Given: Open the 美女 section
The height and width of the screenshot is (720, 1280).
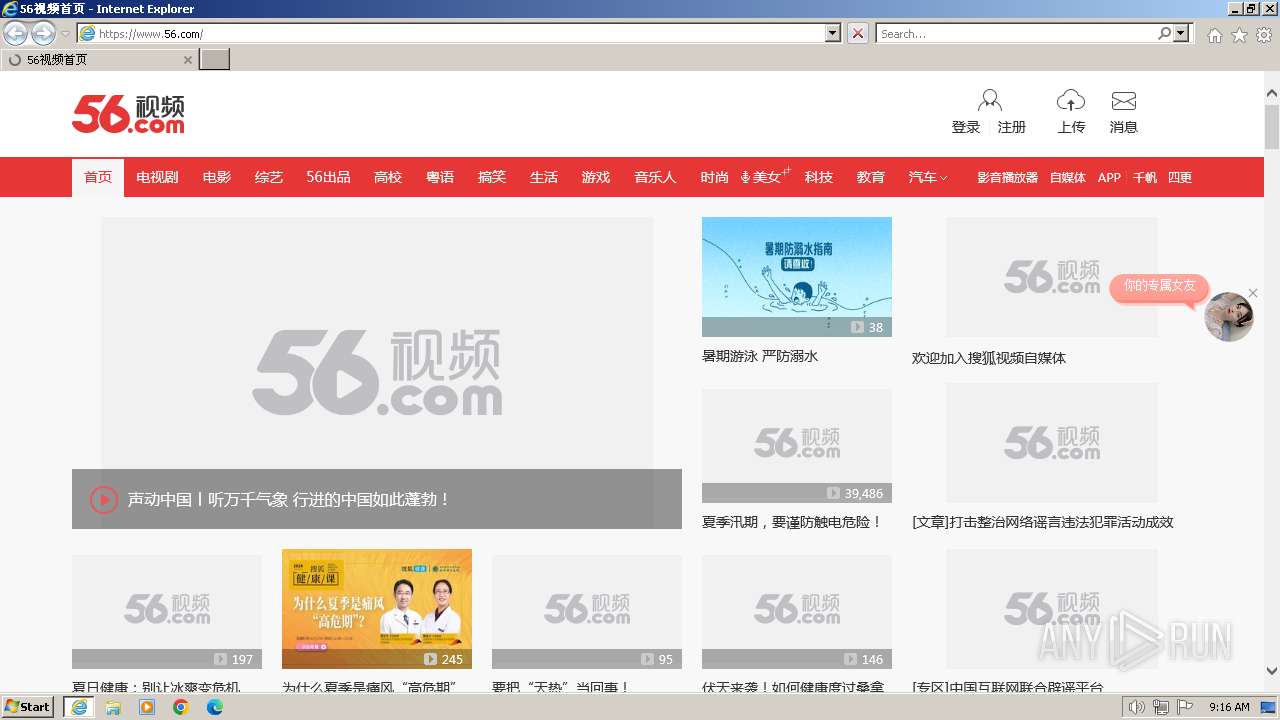Looking at the screenshot, I should pos(765,177).
